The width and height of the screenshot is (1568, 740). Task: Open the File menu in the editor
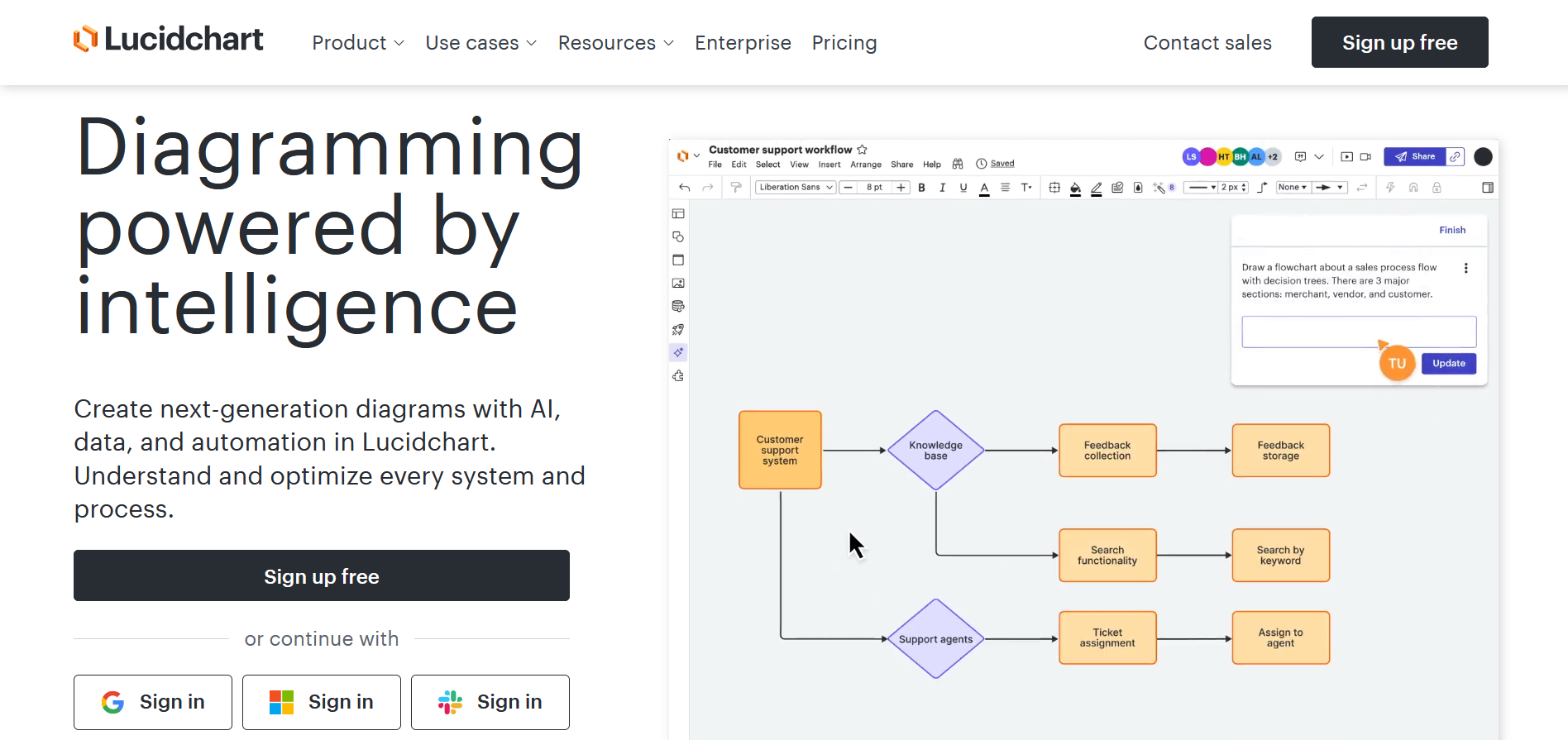pos(715,165)
